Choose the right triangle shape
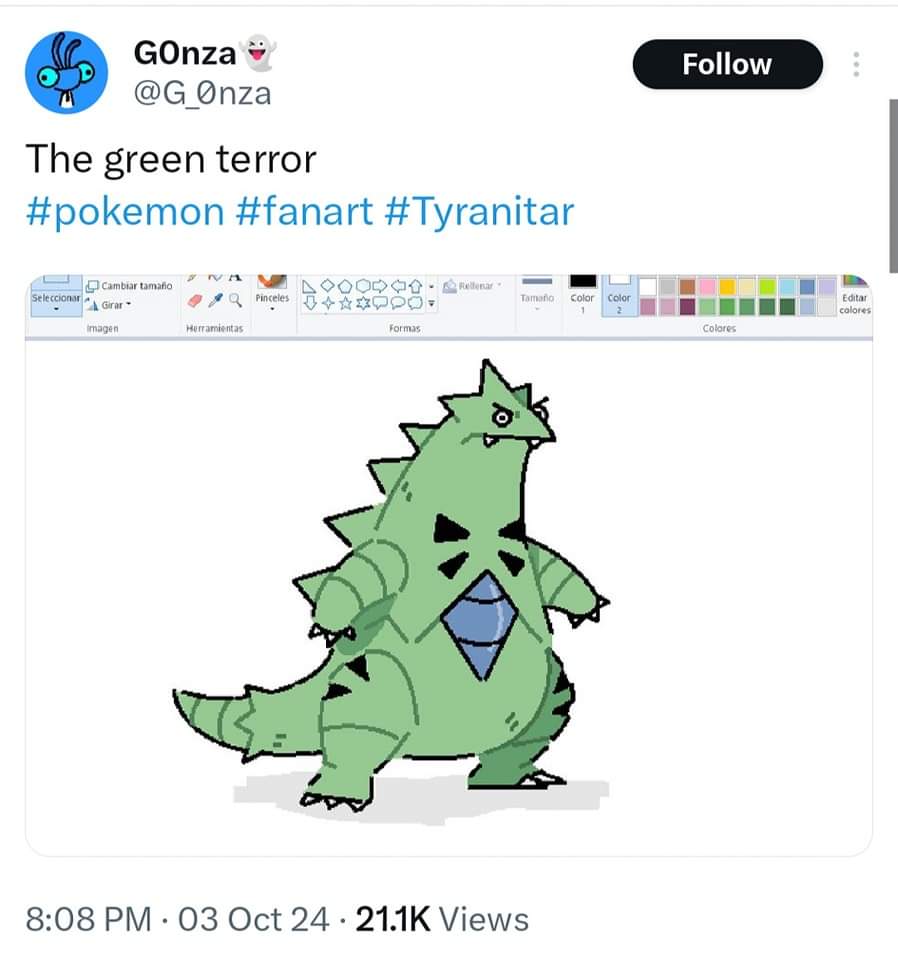This screenshot has width=898, height=960. pos(311,286)
